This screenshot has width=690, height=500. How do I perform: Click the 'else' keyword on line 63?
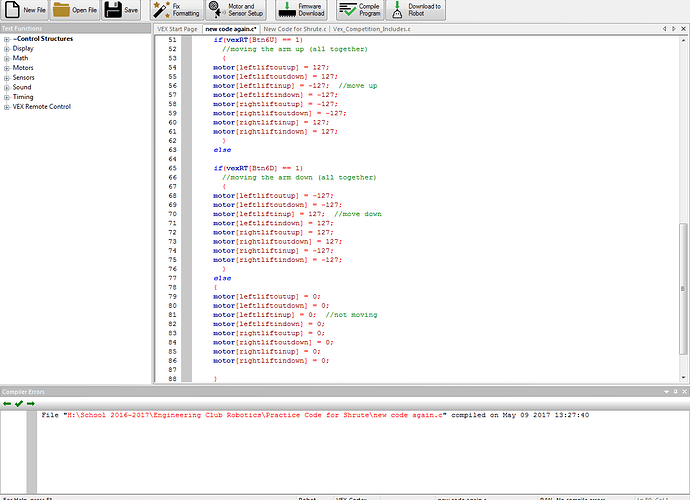click(x=222, y=150)
